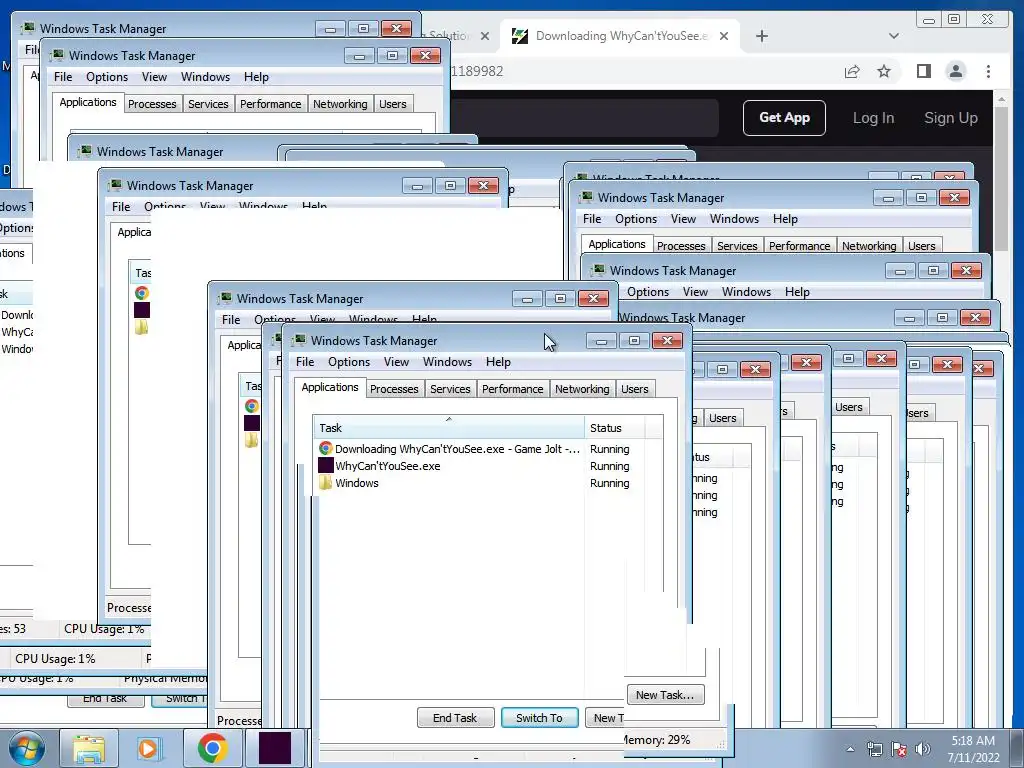The width and height of the screenshot is (1024, 768).
Task: Open Options menu in front Task Manager
Action: [349, 362]
